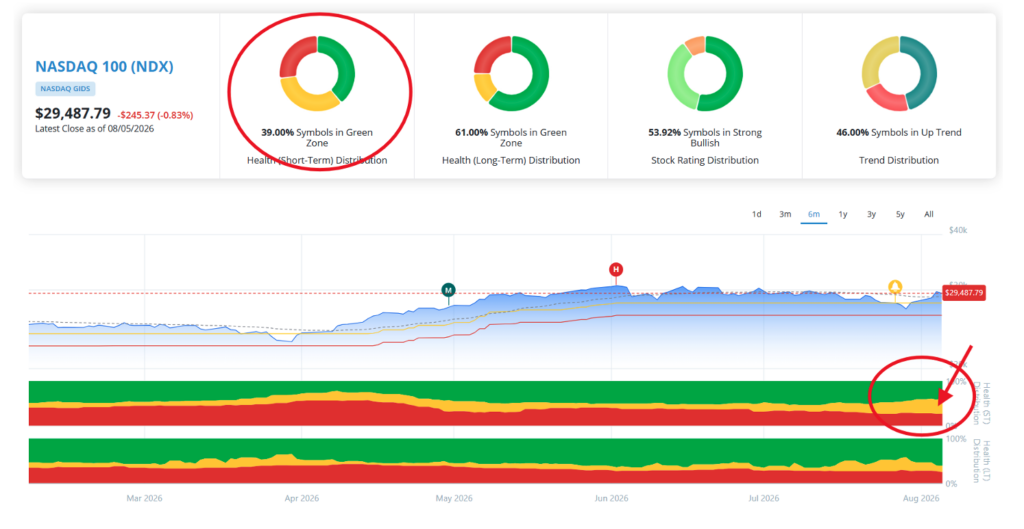Viewport: 1024px width, 529px height.
Task: Click the Mar 2026 axis label
Action: pos(144,498)
